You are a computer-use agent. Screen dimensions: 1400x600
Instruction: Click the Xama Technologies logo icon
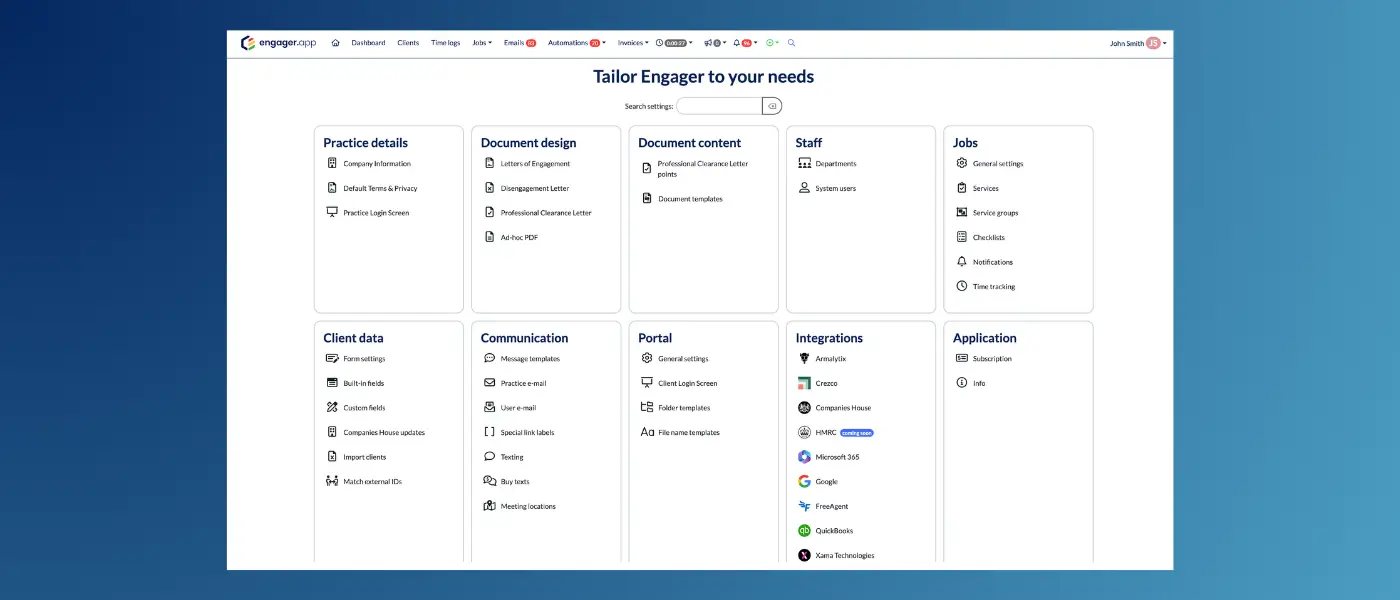[x=804, y=555]
